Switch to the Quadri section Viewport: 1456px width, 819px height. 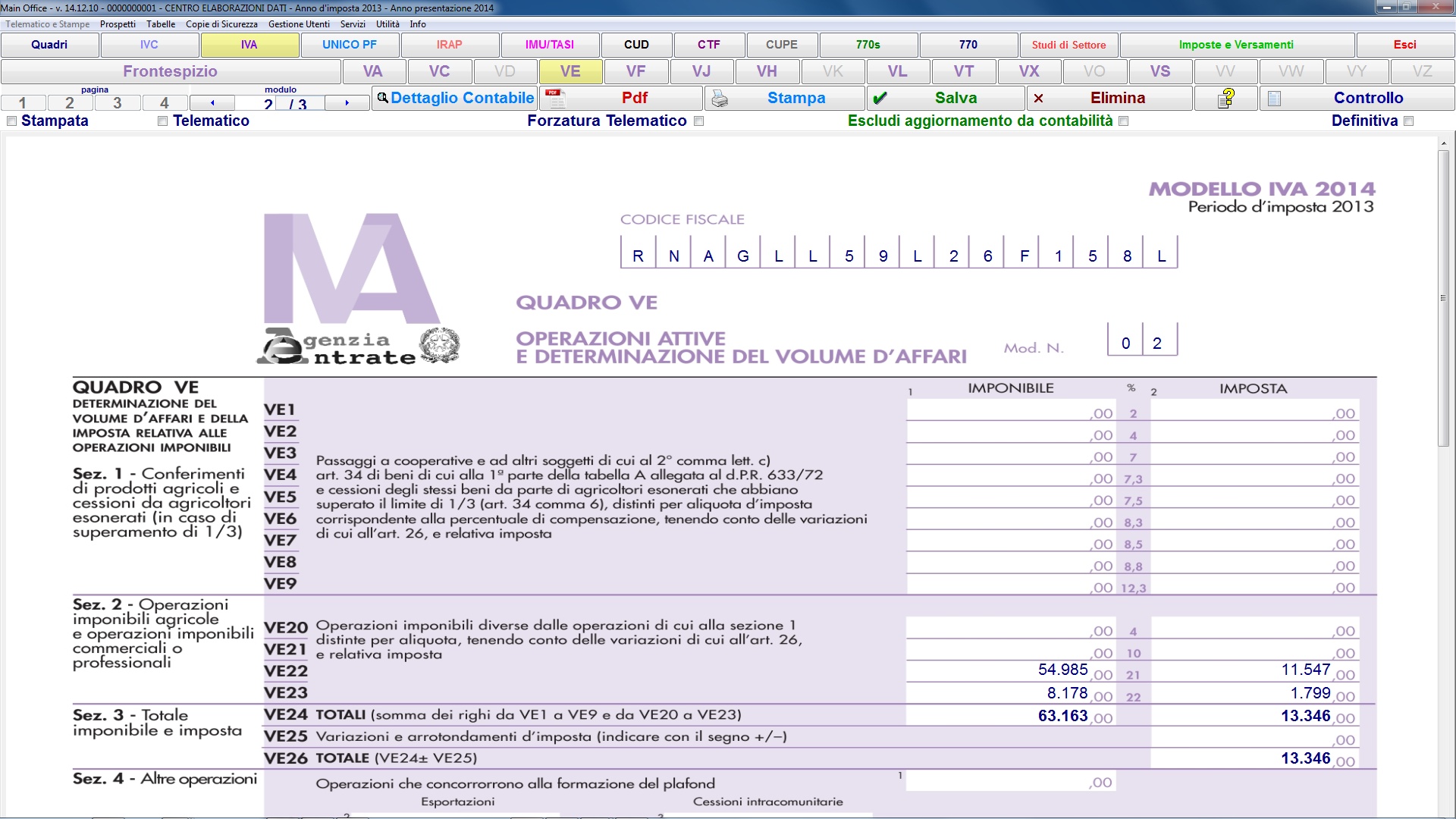[x=49, y=45]
